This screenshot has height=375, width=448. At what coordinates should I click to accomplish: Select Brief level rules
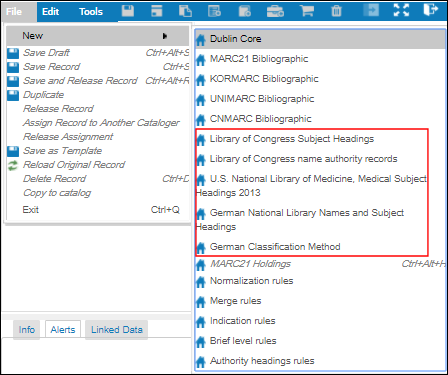(320, 341)
